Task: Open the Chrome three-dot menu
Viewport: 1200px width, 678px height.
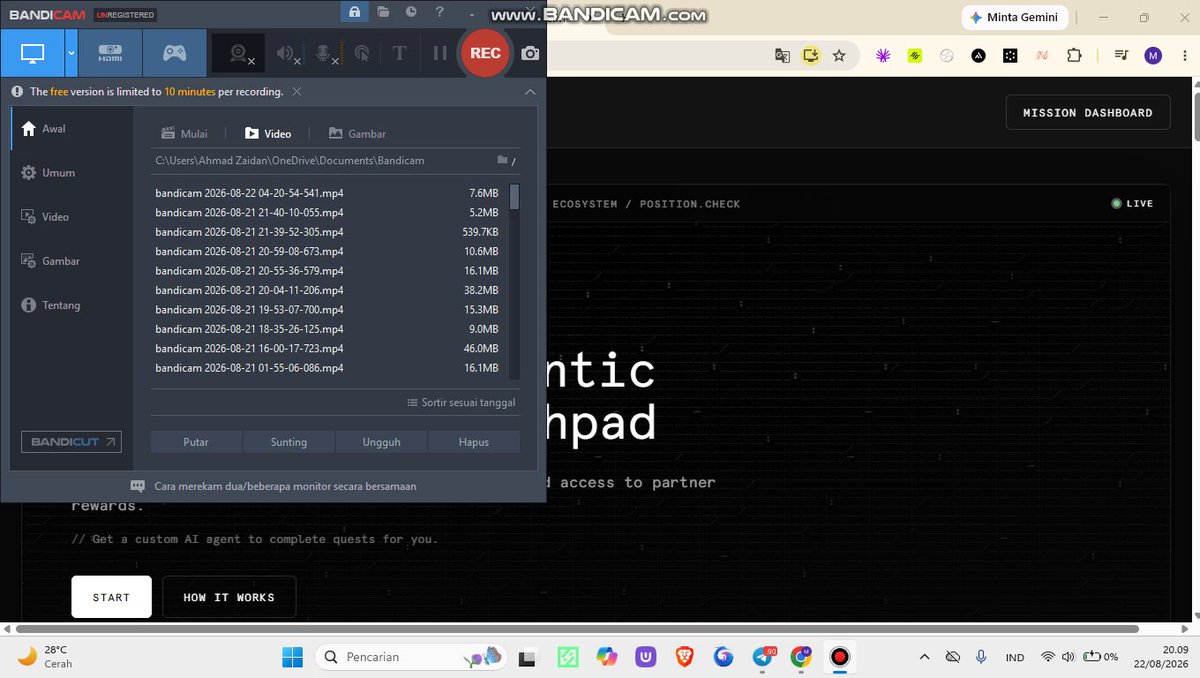Action: (x=1185, y=56)
